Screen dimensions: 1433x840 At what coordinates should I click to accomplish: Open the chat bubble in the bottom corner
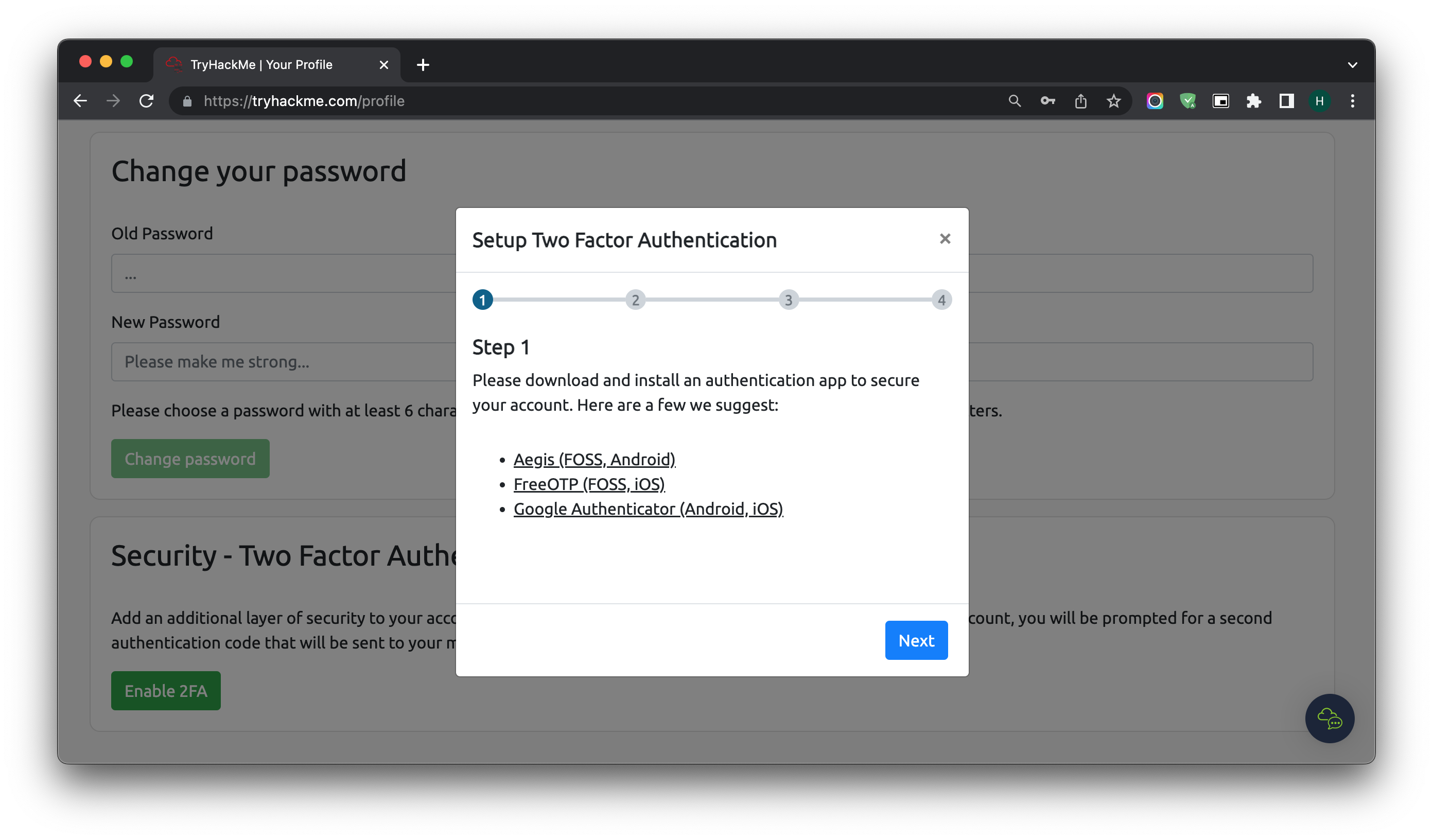pos(1329,719)
